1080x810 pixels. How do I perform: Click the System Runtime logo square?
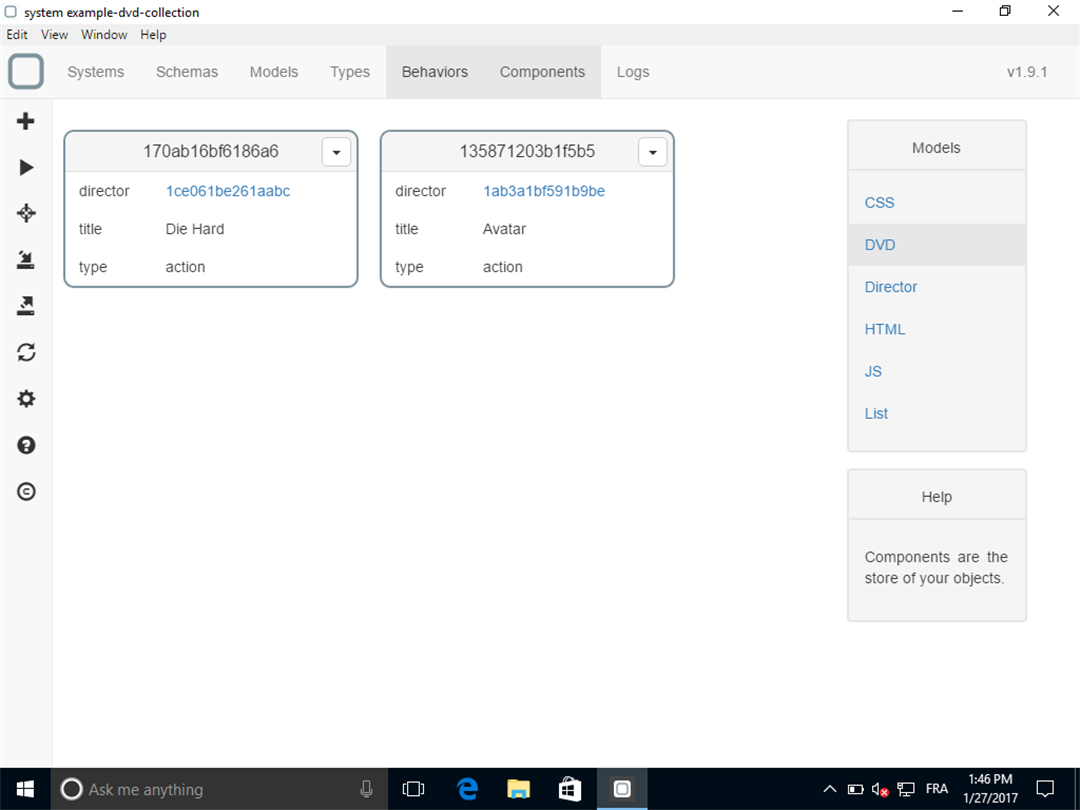(x=26, y=71)
